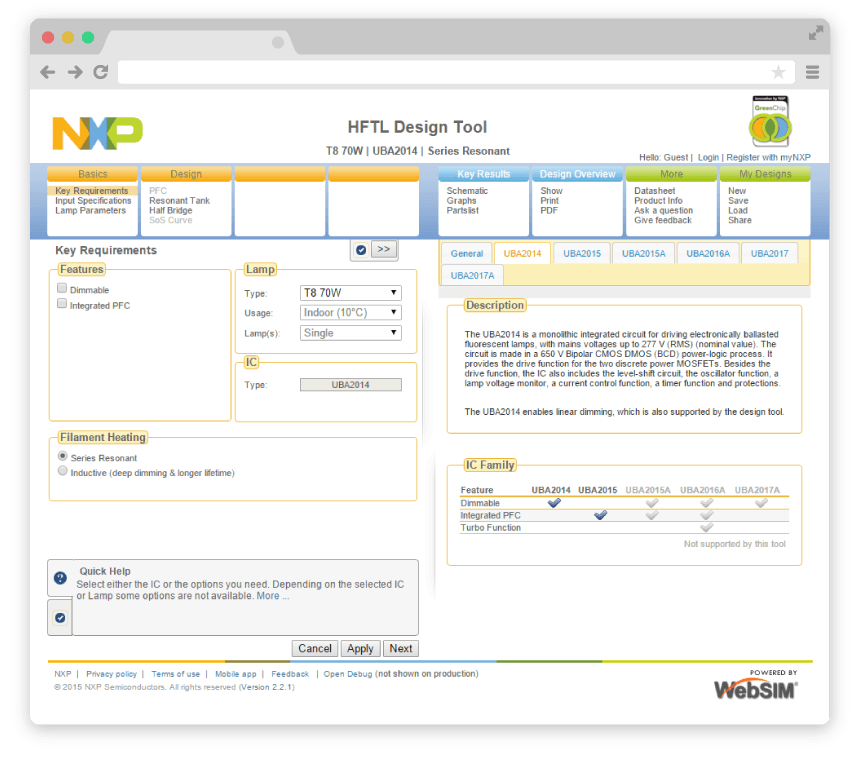This screenshot has width=859, height=765.
Task: Open Resonant Tank in Design menu
Action: pyautogui.click(x=179, y=201)
